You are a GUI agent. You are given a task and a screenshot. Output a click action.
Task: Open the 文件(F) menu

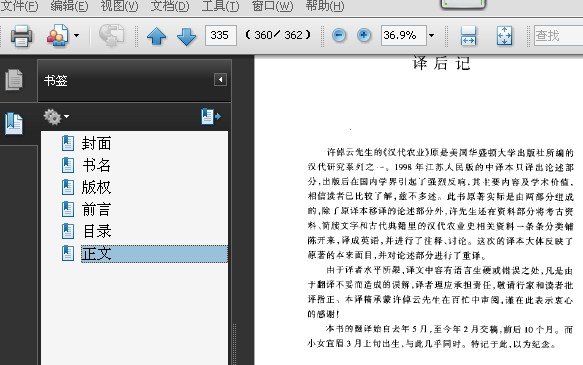coord(19,6)
